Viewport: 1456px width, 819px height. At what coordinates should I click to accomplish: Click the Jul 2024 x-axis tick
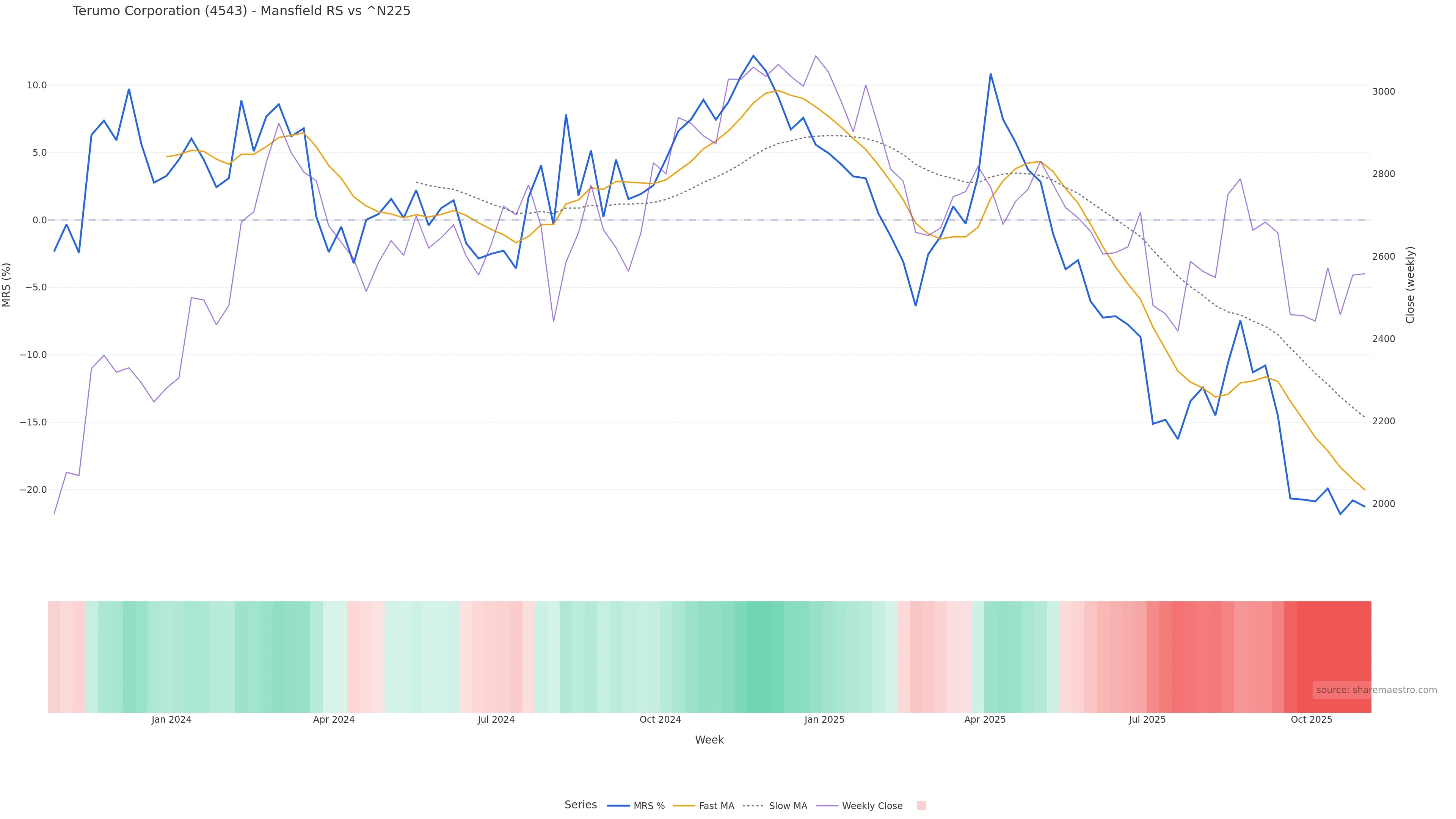[x=496, y=720]
